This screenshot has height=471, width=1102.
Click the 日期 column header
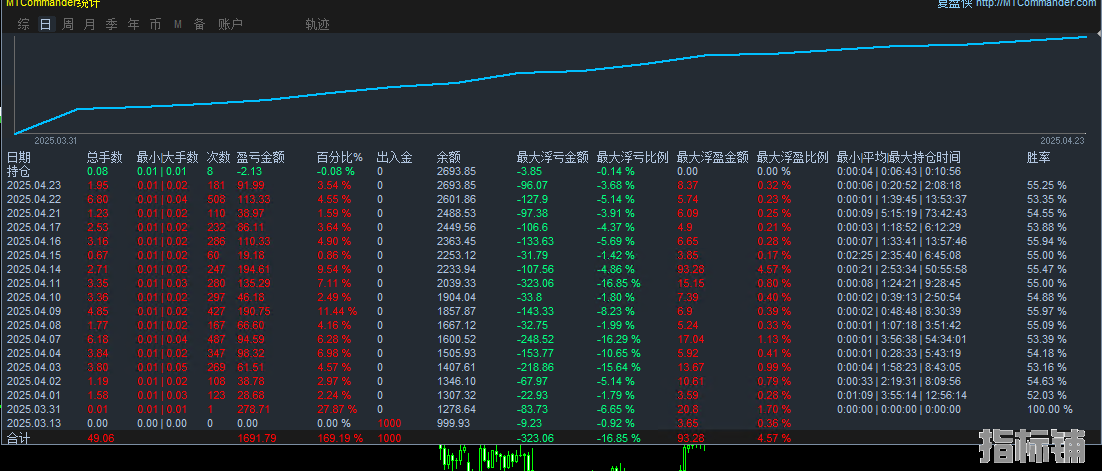point(19,157)
